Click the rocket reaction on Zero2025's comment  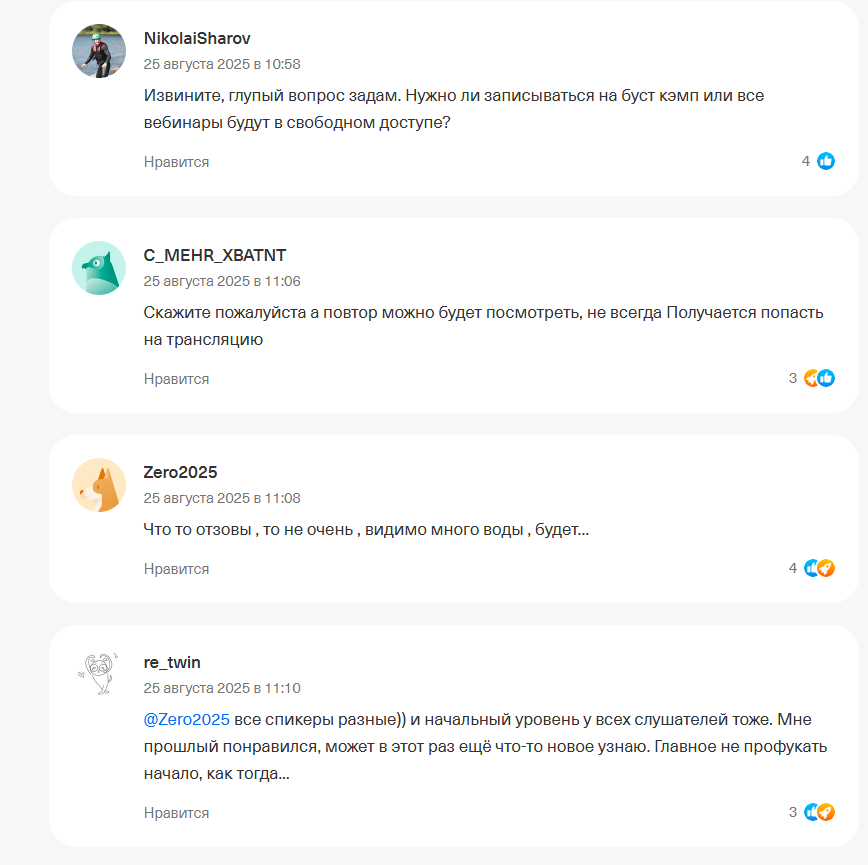tap(826, 567)
